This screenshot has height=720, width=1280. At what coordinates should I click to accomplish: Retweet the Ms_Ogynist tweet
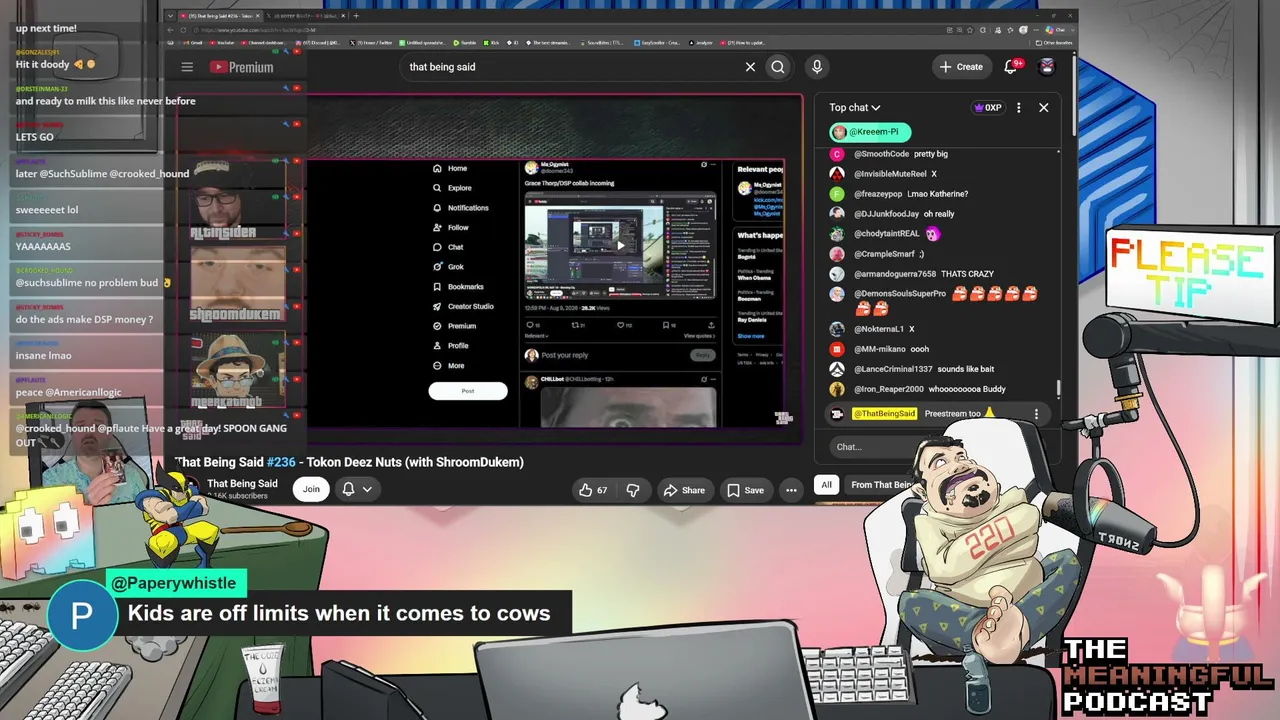tap(576, 325)
